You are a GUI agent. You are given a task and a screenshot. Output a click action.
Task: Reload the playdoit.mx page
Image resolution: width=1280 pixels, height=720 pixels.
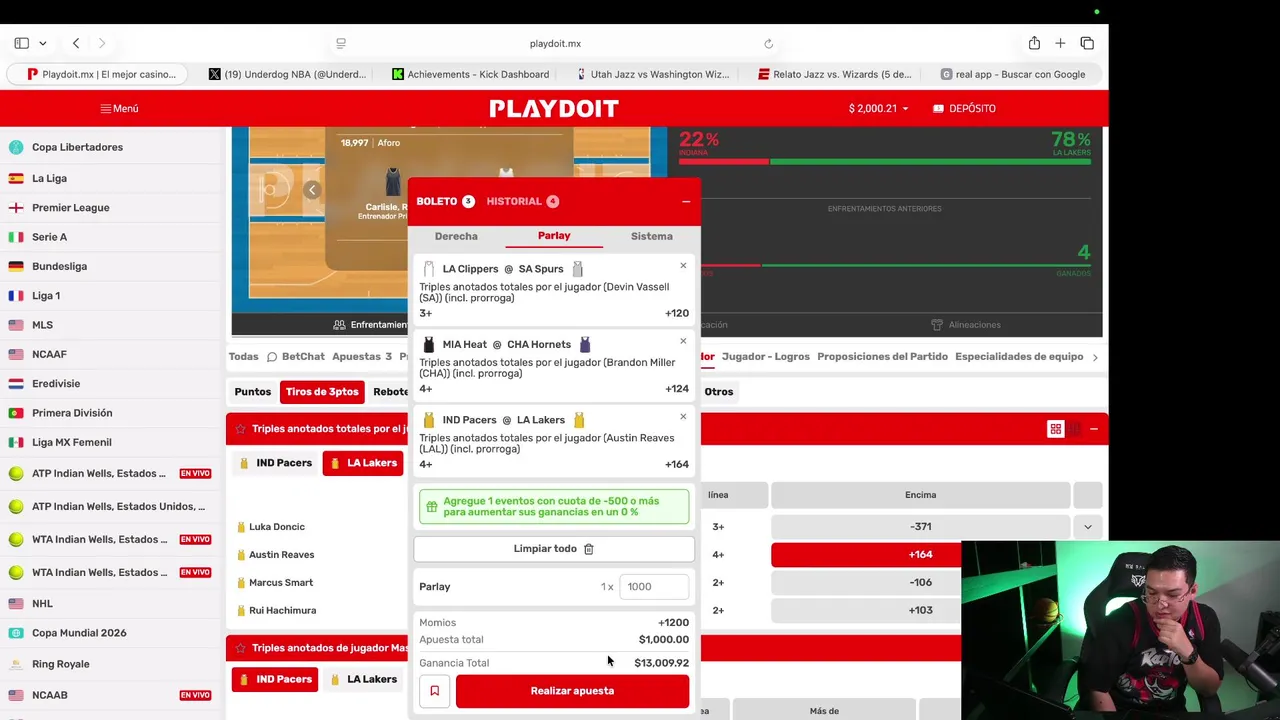768,44
